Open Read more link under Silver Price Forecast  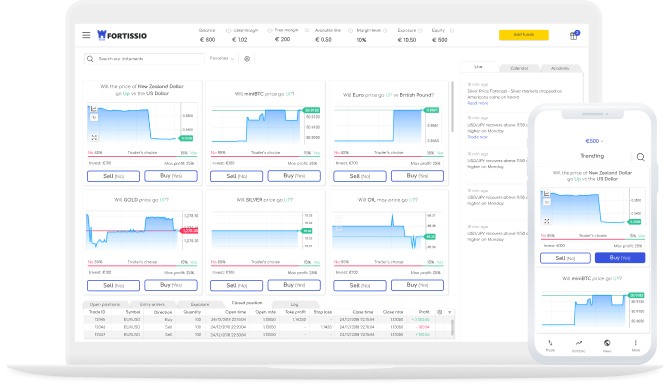coord(477,103)
